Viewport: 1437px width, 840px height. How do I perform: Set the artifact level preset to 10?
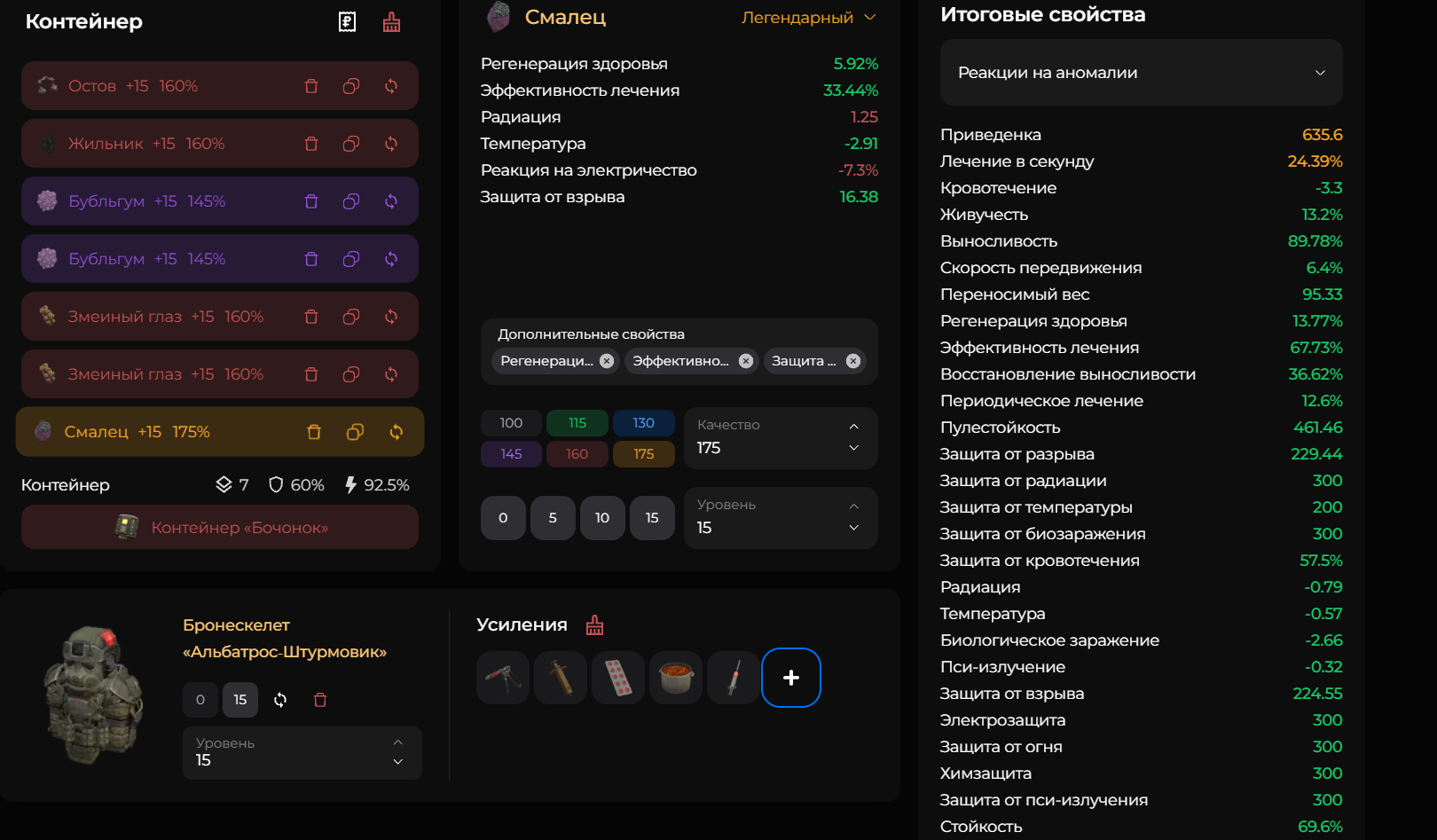point(602,518)
